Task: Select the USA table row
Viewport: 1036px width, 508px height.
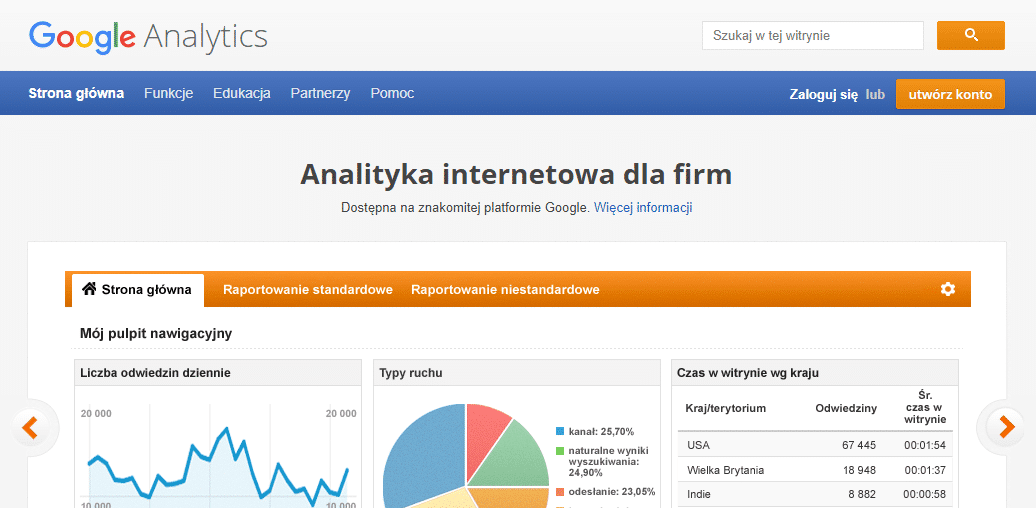Action: pos(815,445)
